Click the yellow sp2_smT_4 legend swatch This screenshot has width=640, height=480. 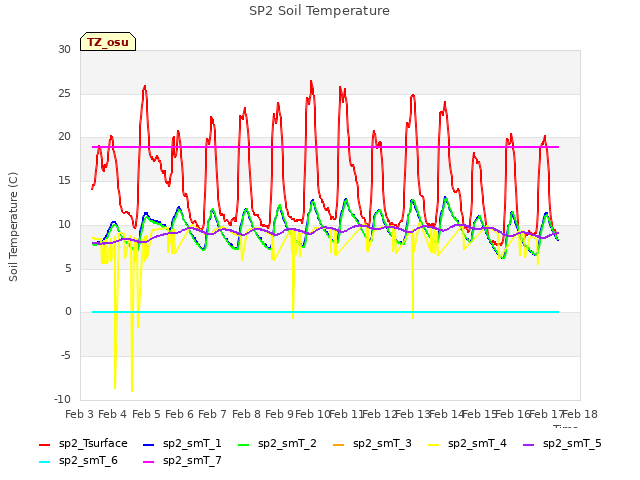pyautogui.click(x=433, y=444)
